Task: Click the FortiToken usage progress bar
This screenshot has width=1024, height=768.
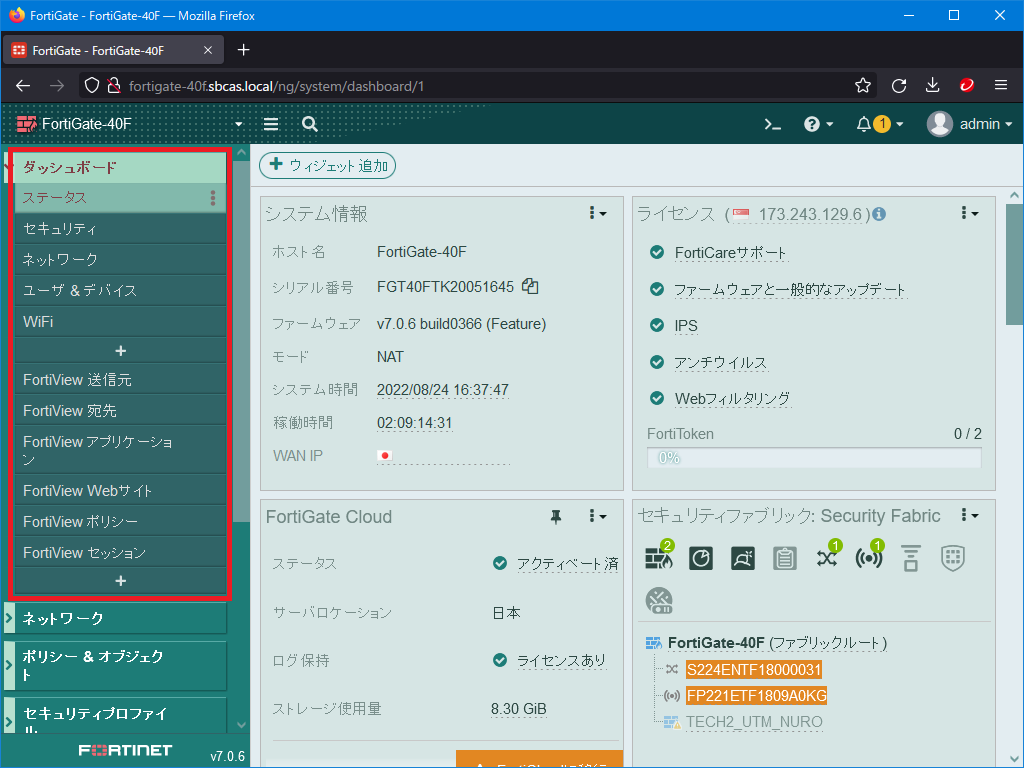Action: [814, 458]
